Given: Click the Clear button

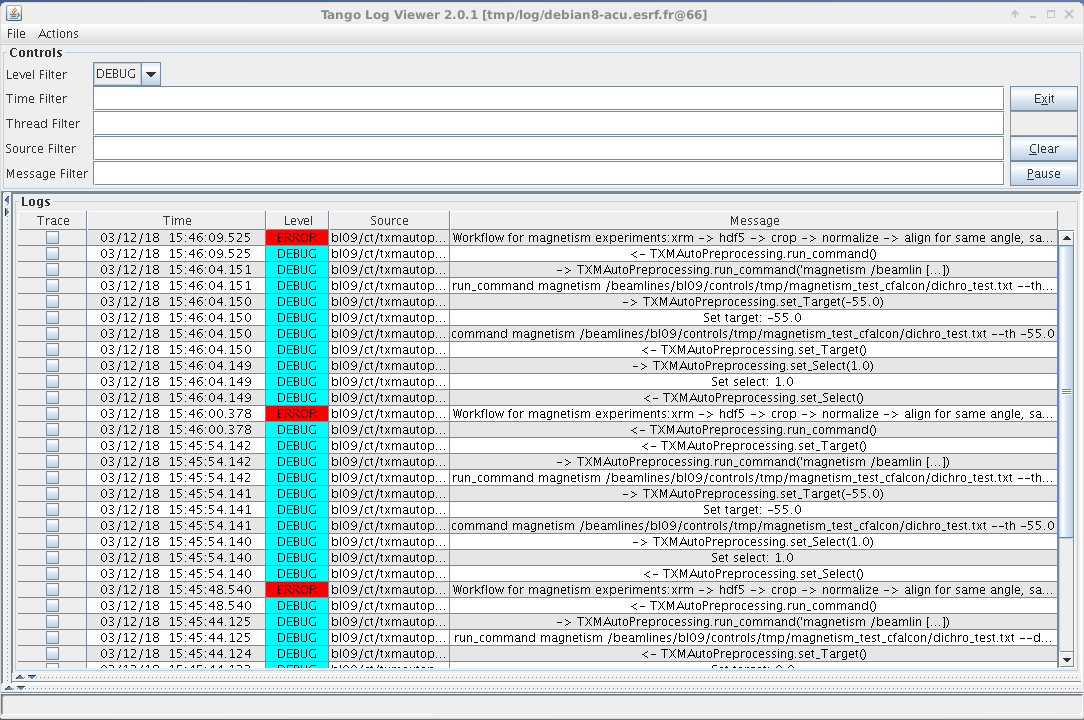Looking at the screenshot, I should coord(1043,148).
